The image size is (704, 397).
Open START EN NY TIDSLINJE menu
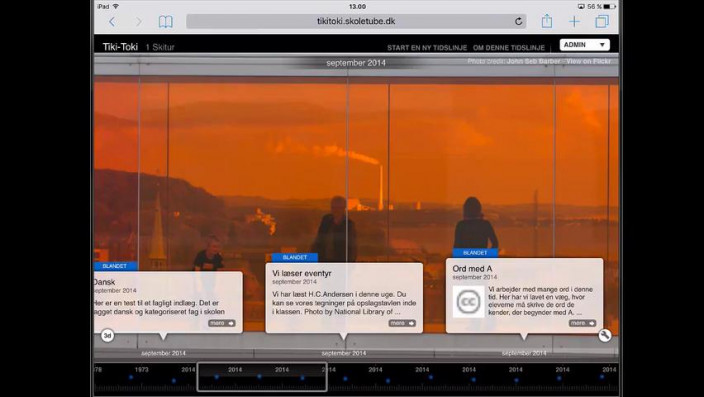coord(427,48)
